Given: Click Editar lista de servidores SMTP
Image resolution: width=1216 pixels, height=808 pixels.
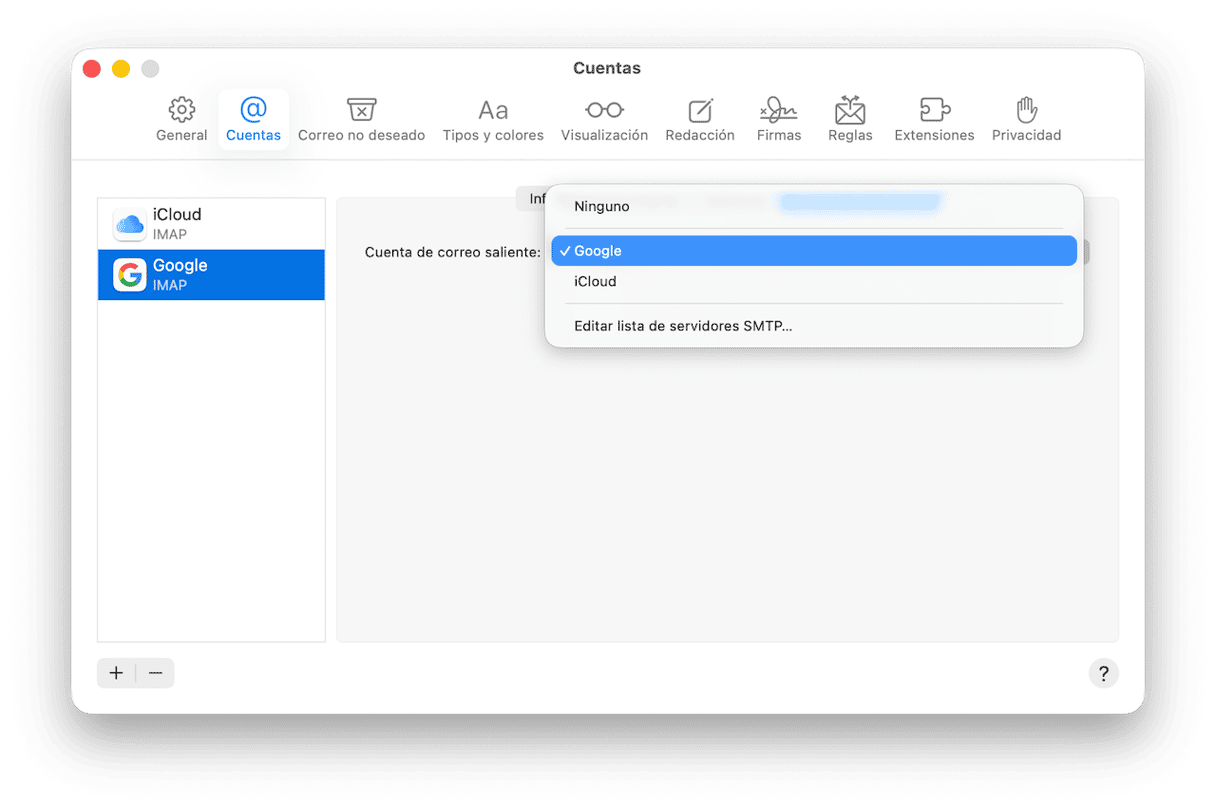Looking at the screenshot, I should point(683,326).
